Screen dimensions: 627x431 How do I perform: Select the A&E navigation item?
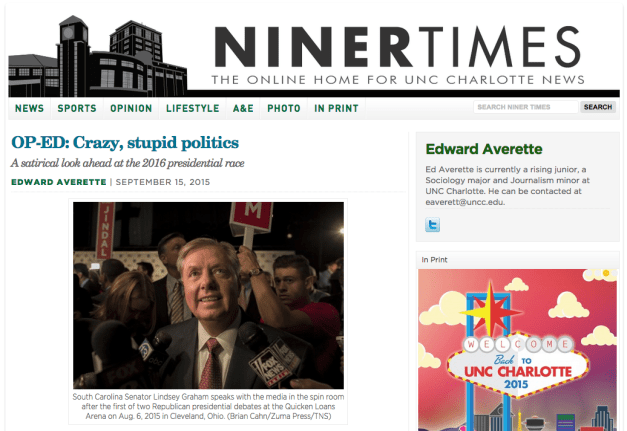(243, 108)
